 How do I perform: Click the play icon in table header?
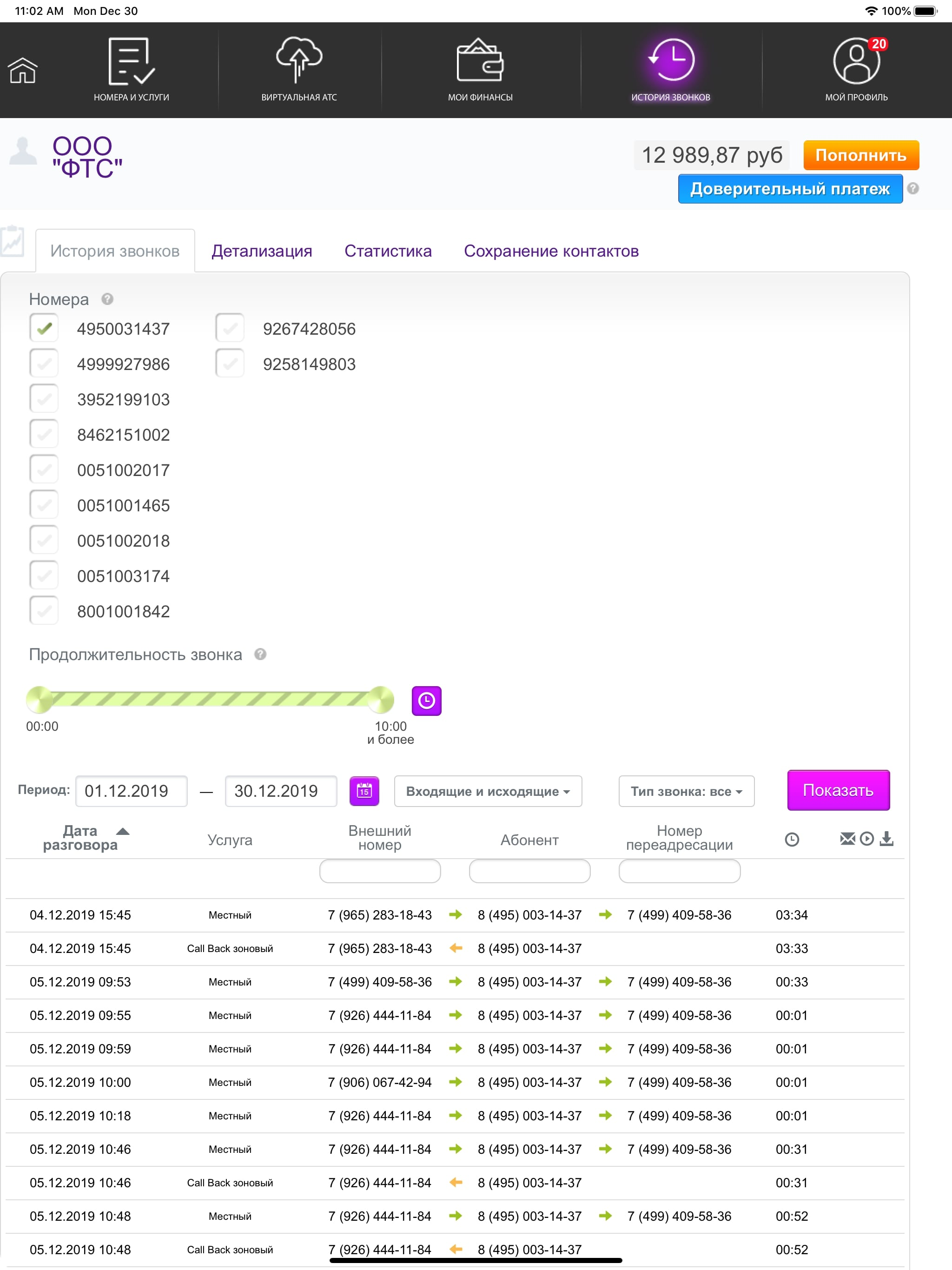tap(867, 839)
